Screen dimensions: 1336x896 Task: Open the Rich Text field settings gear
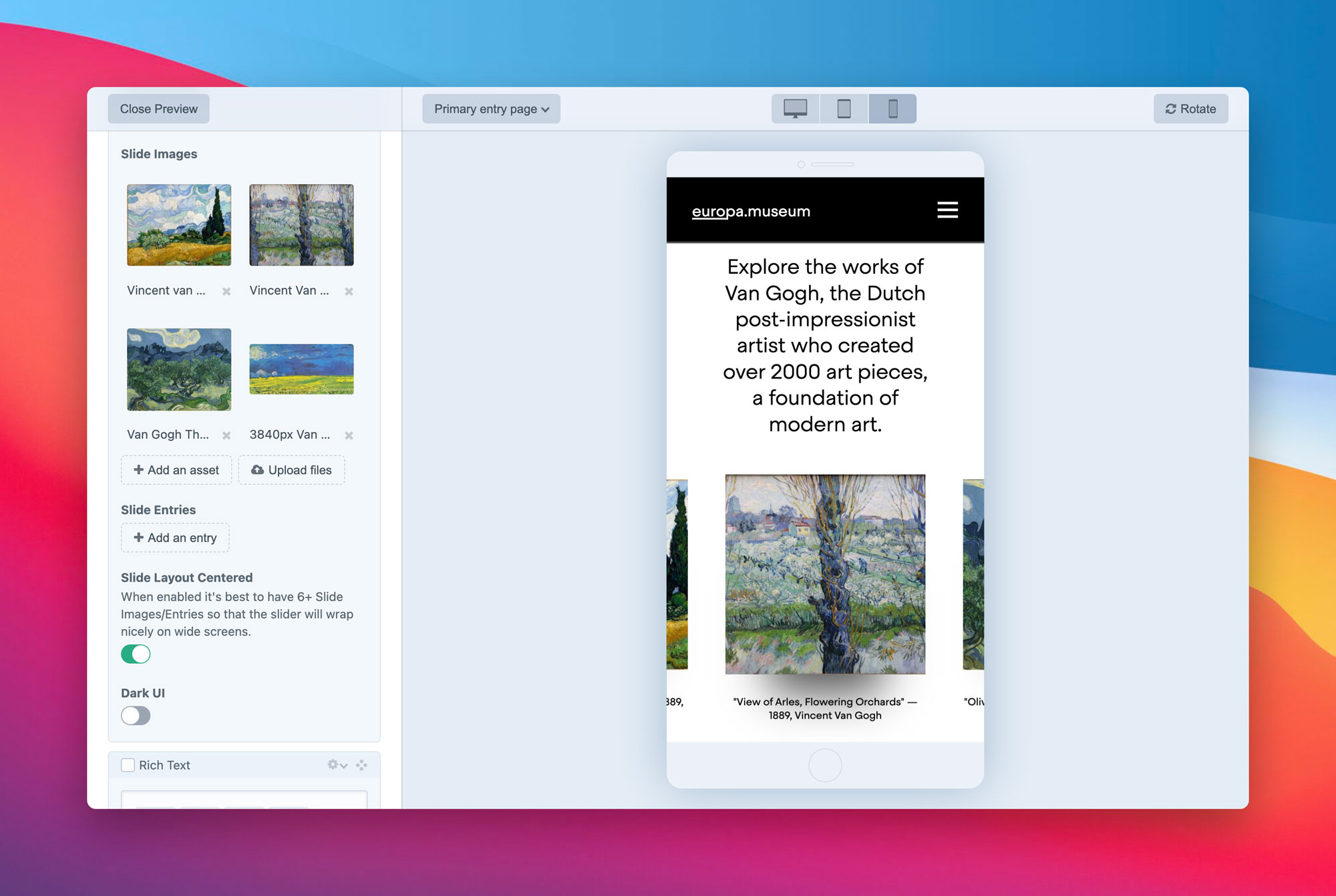(331, 765)
